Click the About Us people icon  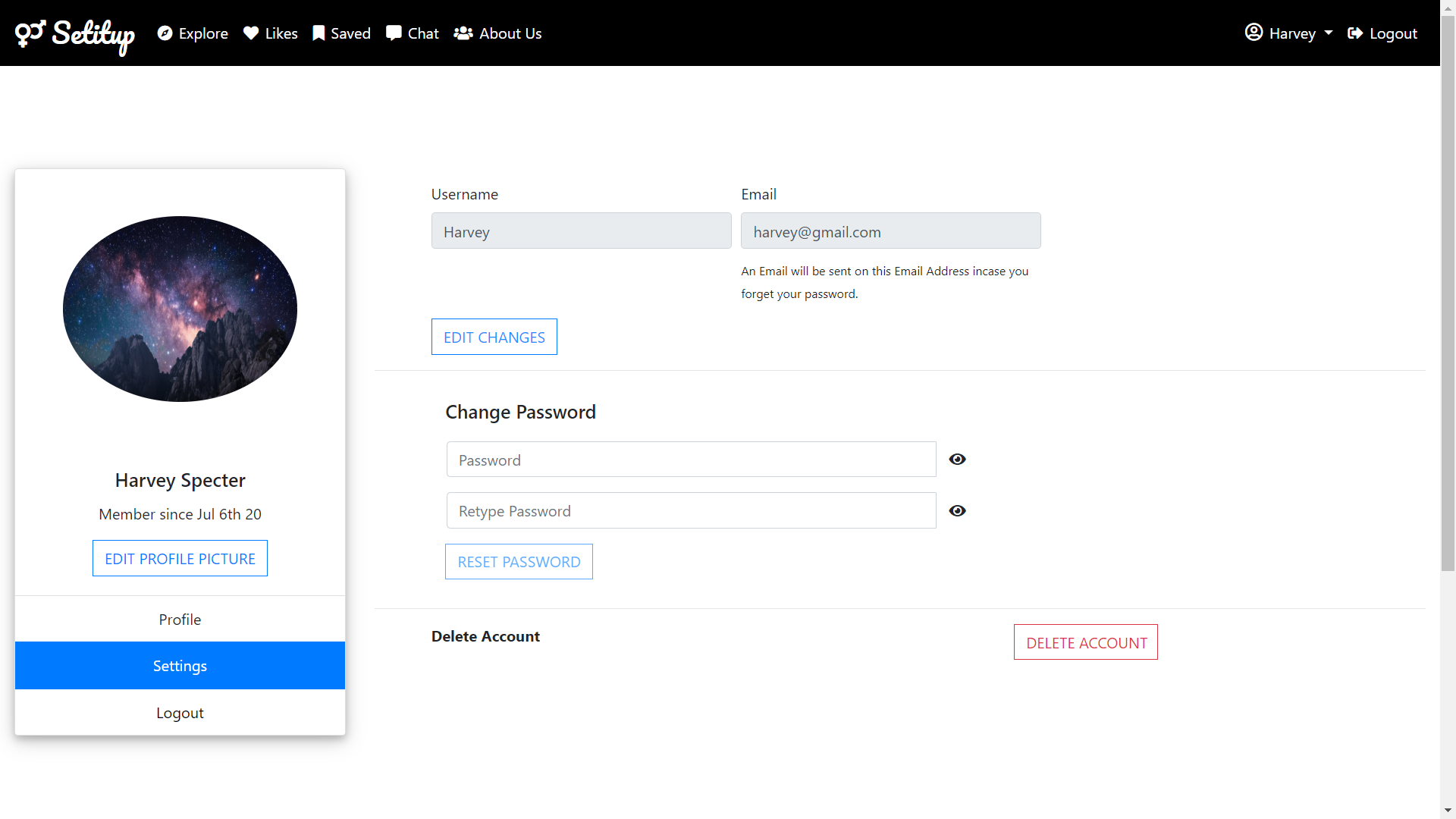[463, 33]
